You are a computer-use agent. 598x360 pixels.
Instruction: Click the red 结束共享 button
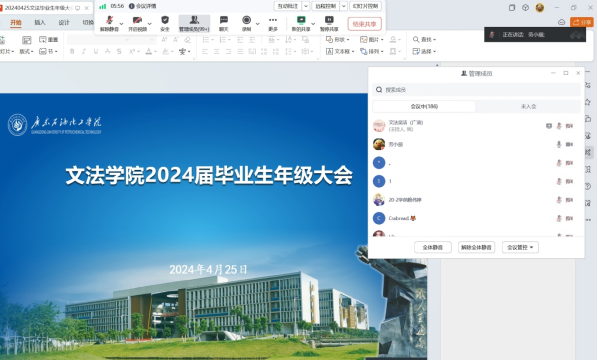pyautogui.click(x=364, y=24)
